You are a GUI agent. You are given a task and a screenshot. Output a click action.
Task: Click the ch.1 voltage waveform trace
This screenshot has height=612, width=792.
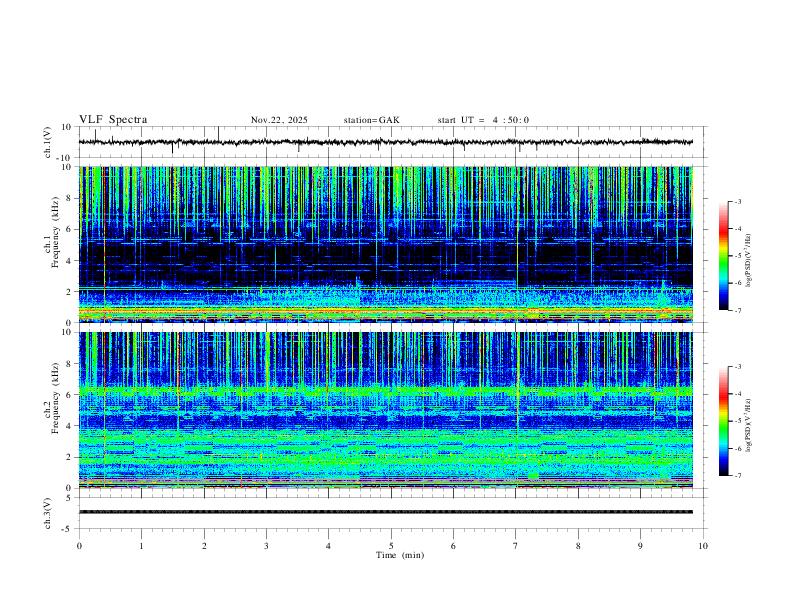pyautogui.click(x=386, y=142)
